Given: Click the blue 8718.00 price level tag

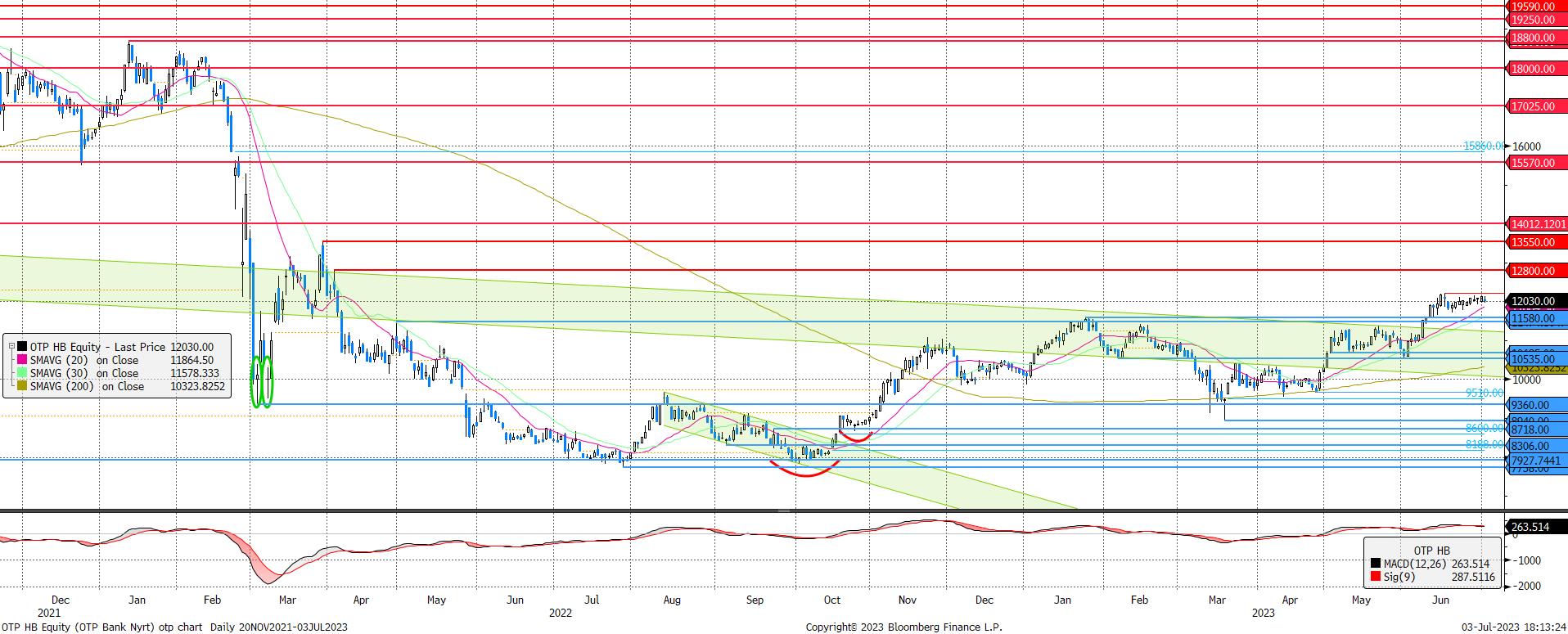Looking at the screenshot, I should tap(1537, 429).
